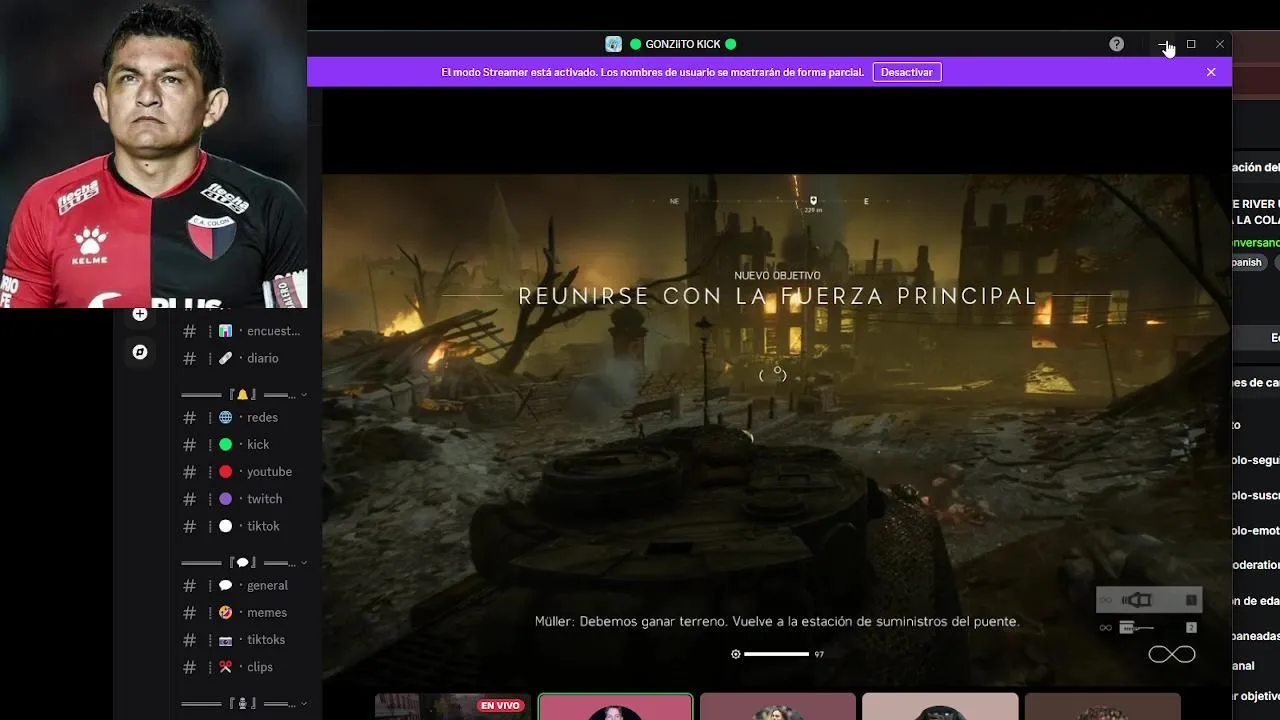Click the 'NUEVO OBJETIVO' label
The image size is (1280, 720).
[x=777, y=275]
